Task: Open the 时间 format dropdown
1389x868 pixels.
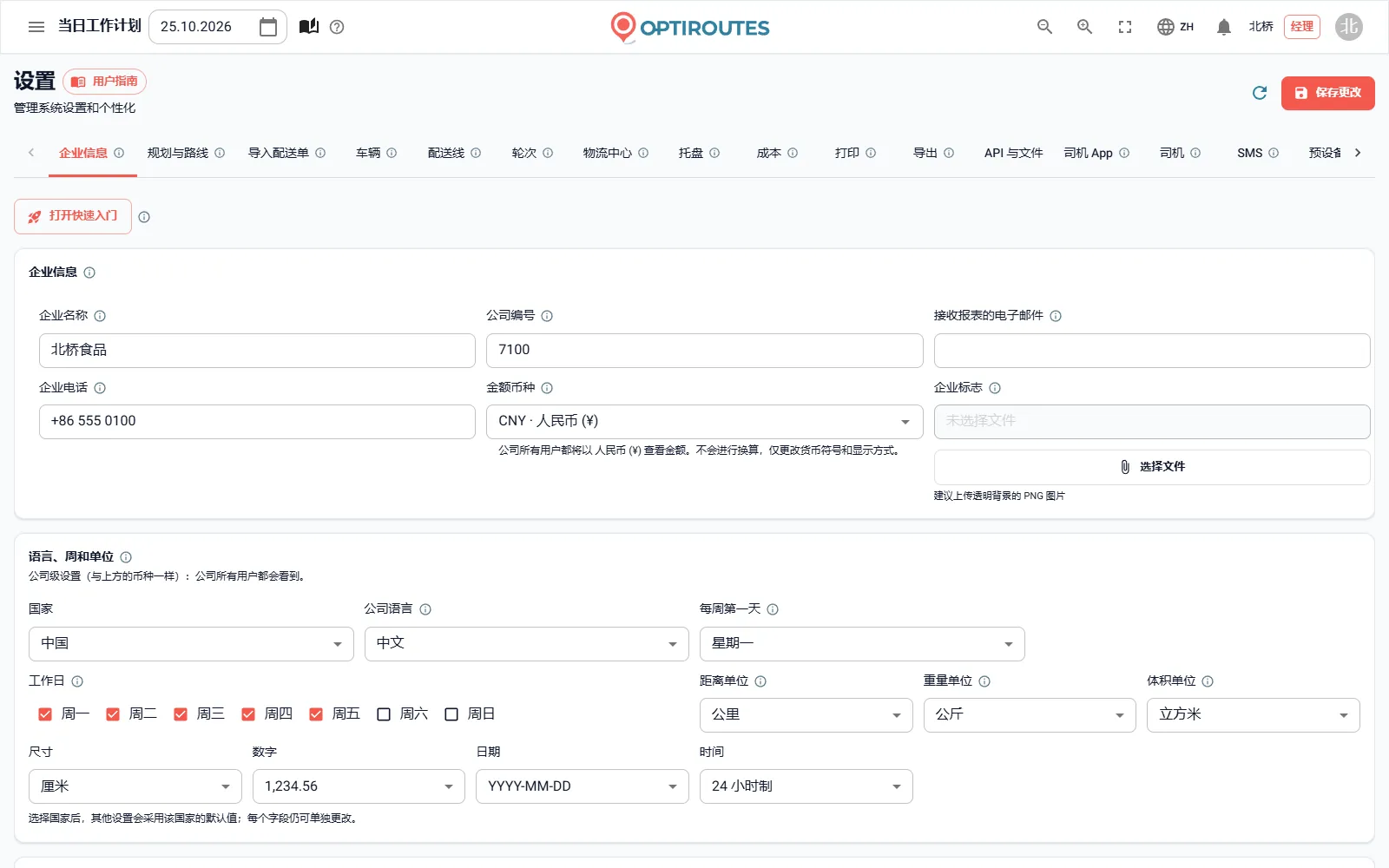Action: pos(806,786)
